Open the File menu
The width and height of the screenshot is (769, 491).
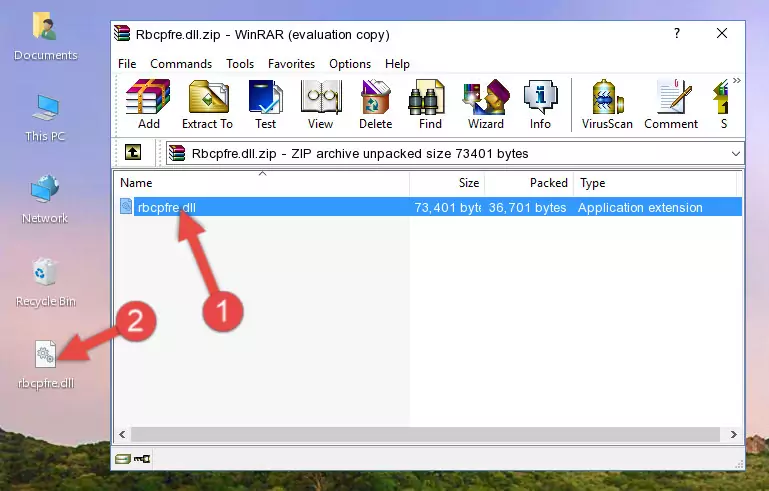[x=127, y=64]
